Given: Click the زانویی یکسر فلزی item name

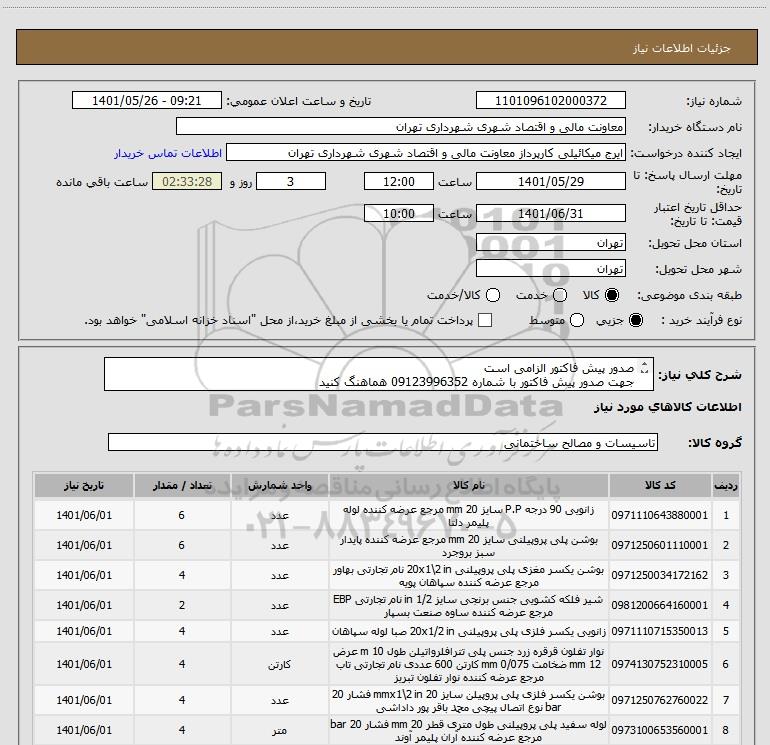Looking at the screenshot, I should click(x=468, y=631).
